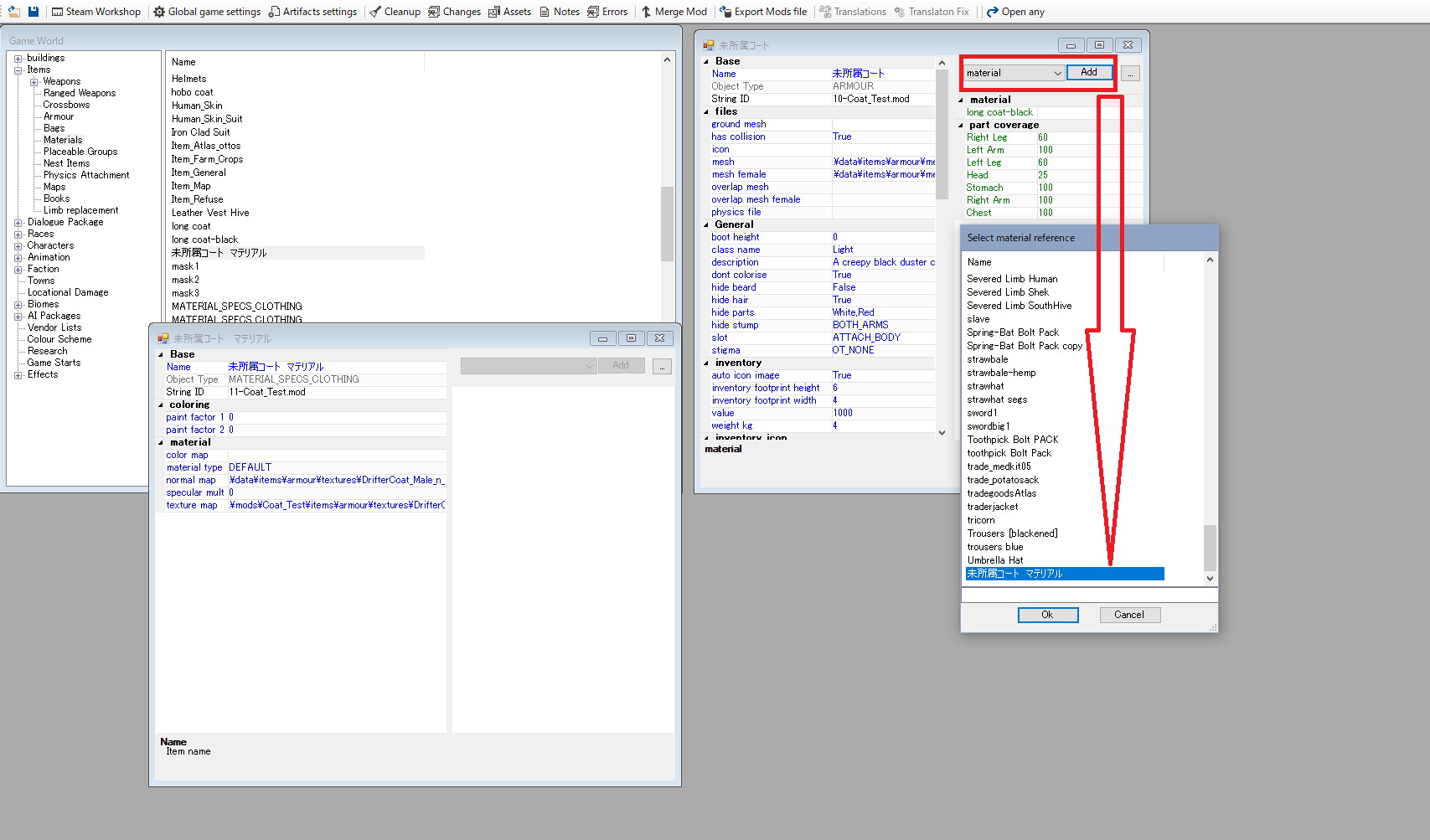Viewport: 1430px width, 840px height.
Task: Click Add next to the material combo box
Action: click(1089, 72)
